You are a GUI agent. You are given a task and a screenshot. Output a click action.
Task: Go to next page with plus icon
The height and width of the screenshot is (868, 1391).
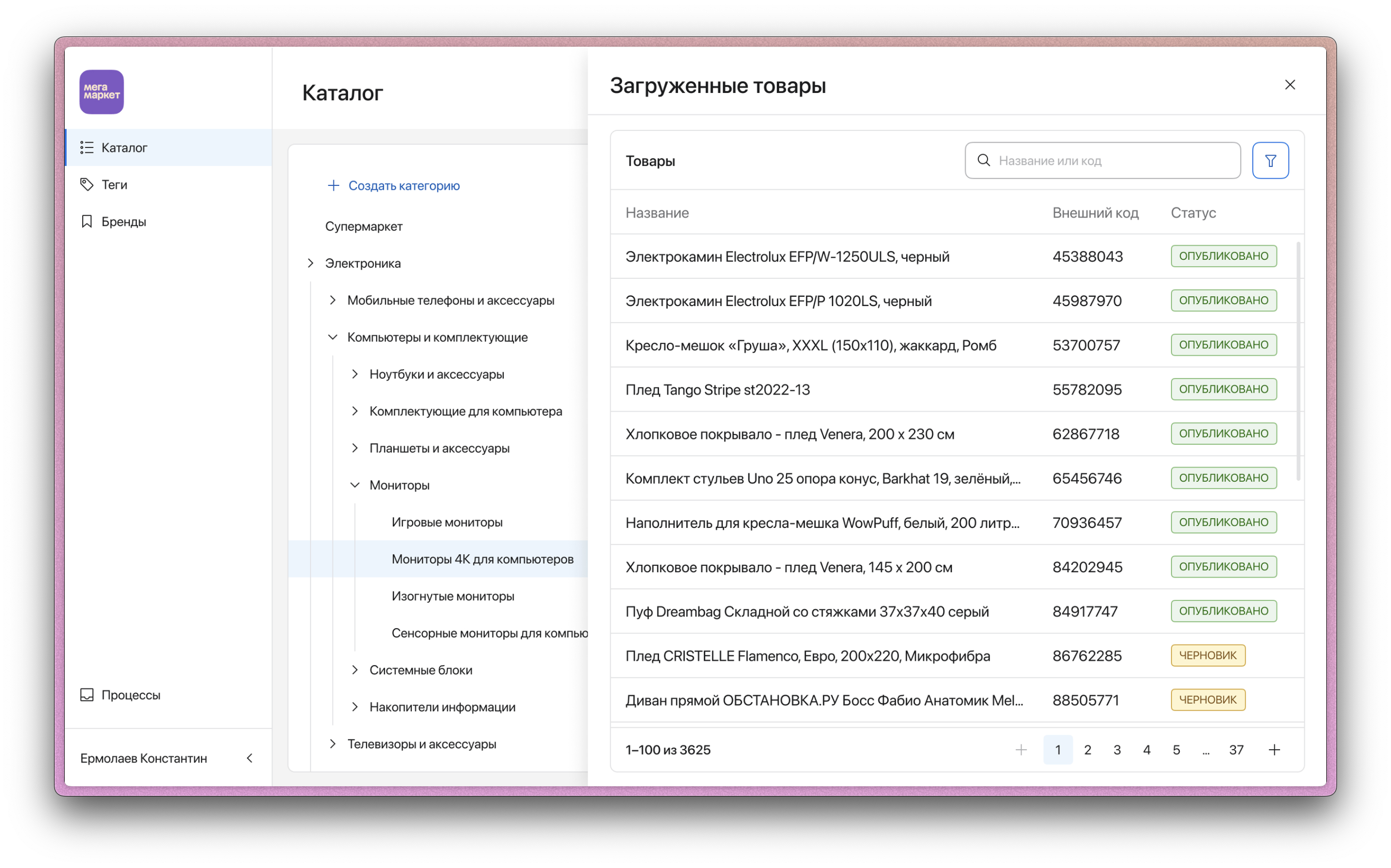(x=1274, y=750)
